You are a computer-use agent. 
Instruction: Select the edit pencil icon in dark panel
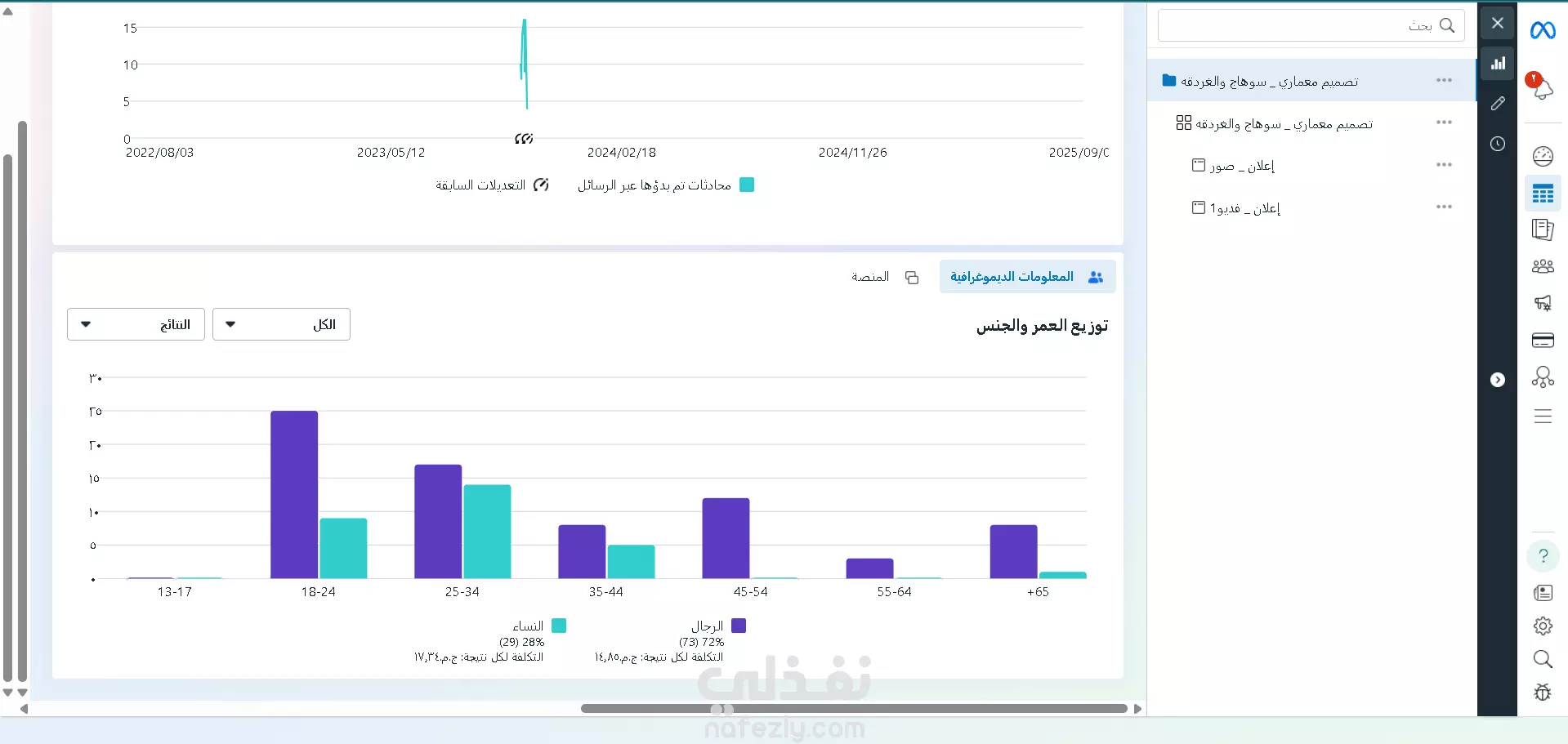click(1498, 104)
